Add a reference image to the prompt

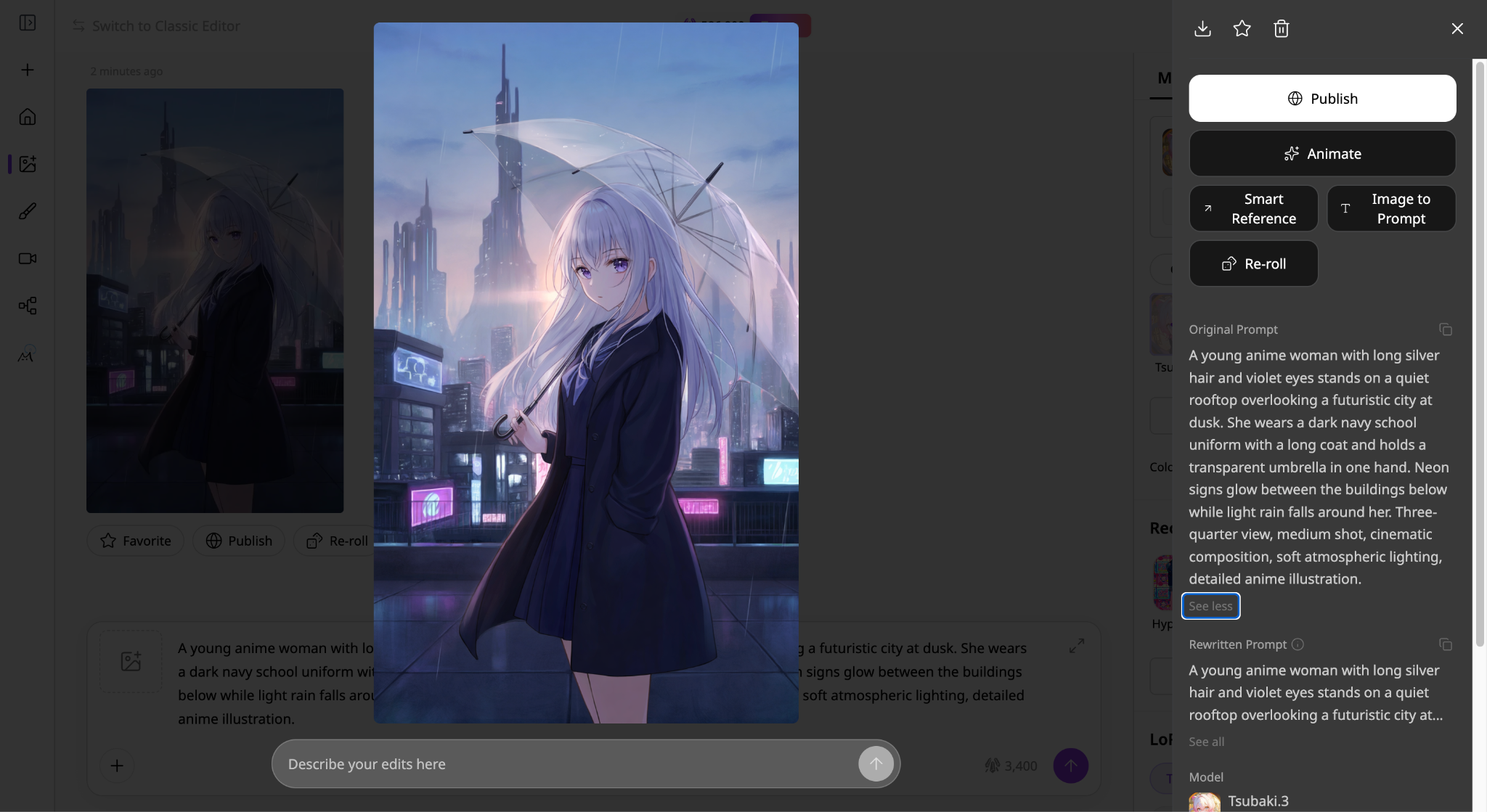131,661
